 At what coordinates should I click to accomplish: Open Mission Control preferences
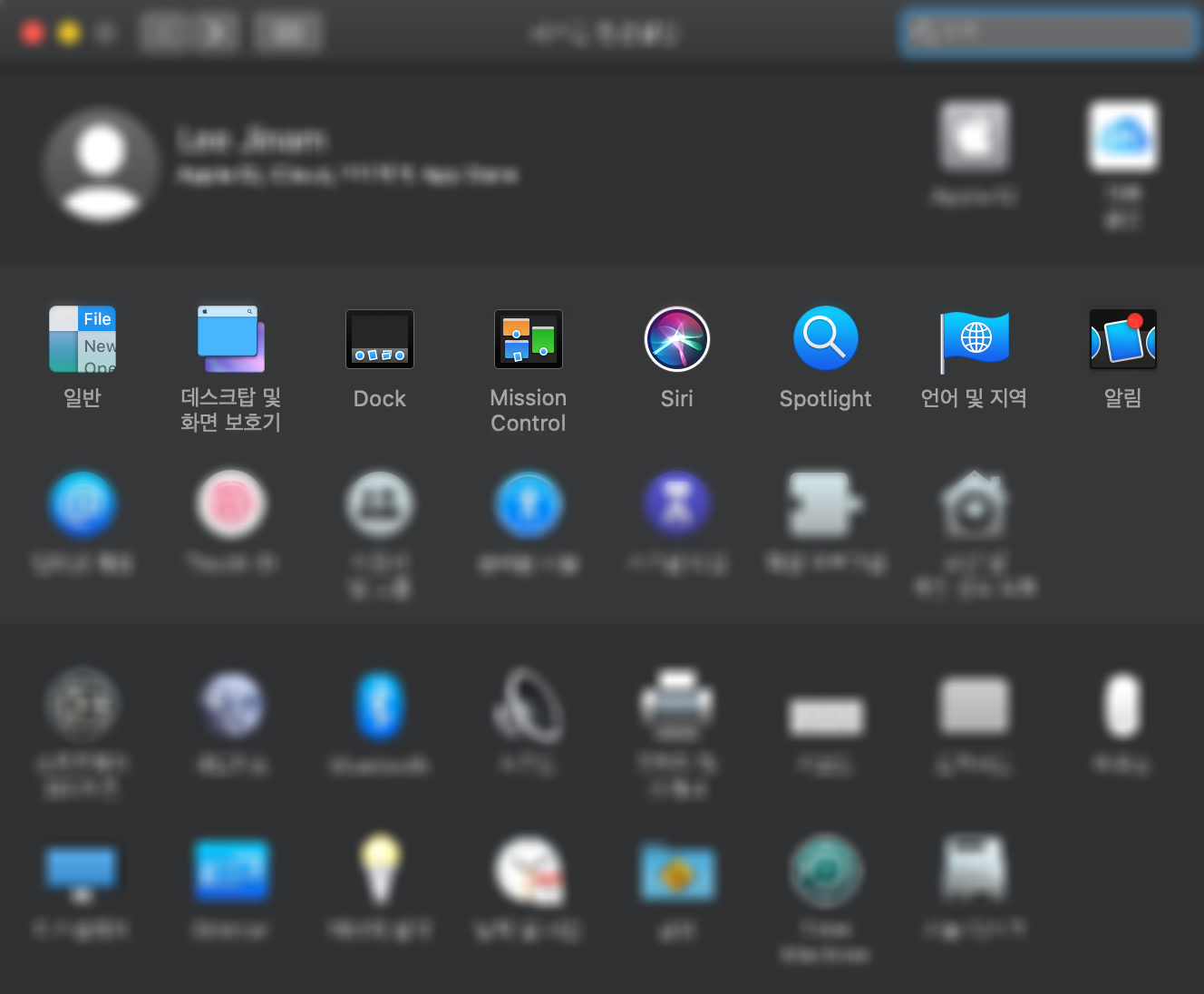[x=529, y=339]
